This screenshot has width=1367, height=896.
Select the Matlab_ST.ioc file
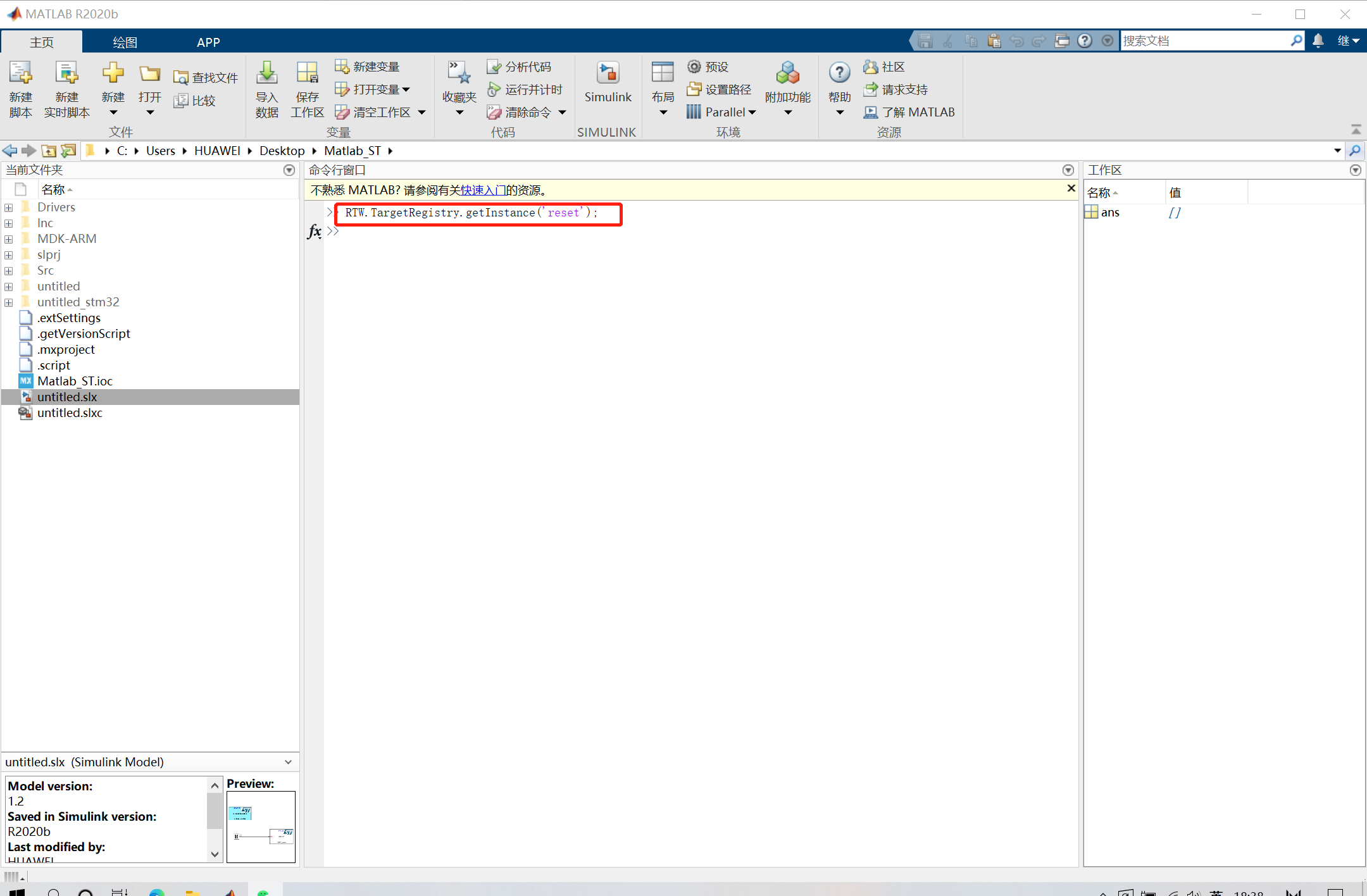click(x=75, y=381)
